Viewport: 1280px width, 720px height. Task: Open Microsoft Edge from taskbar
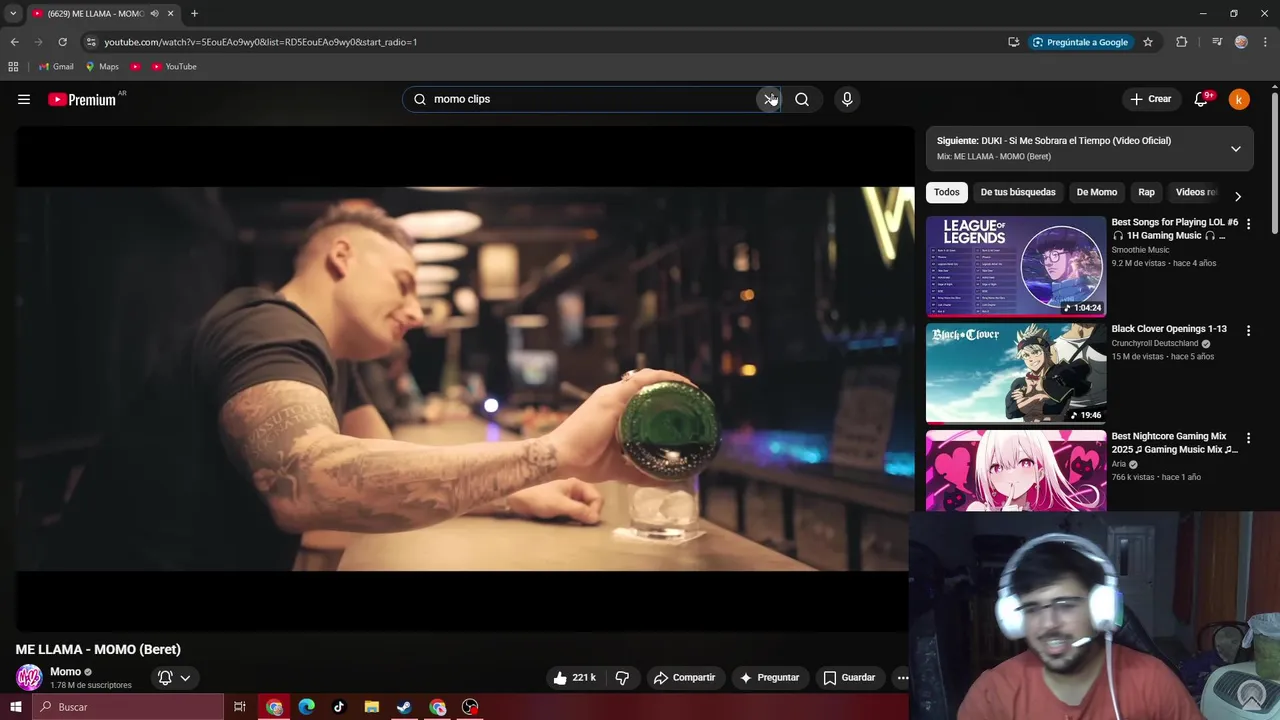[x=307, y=707]
